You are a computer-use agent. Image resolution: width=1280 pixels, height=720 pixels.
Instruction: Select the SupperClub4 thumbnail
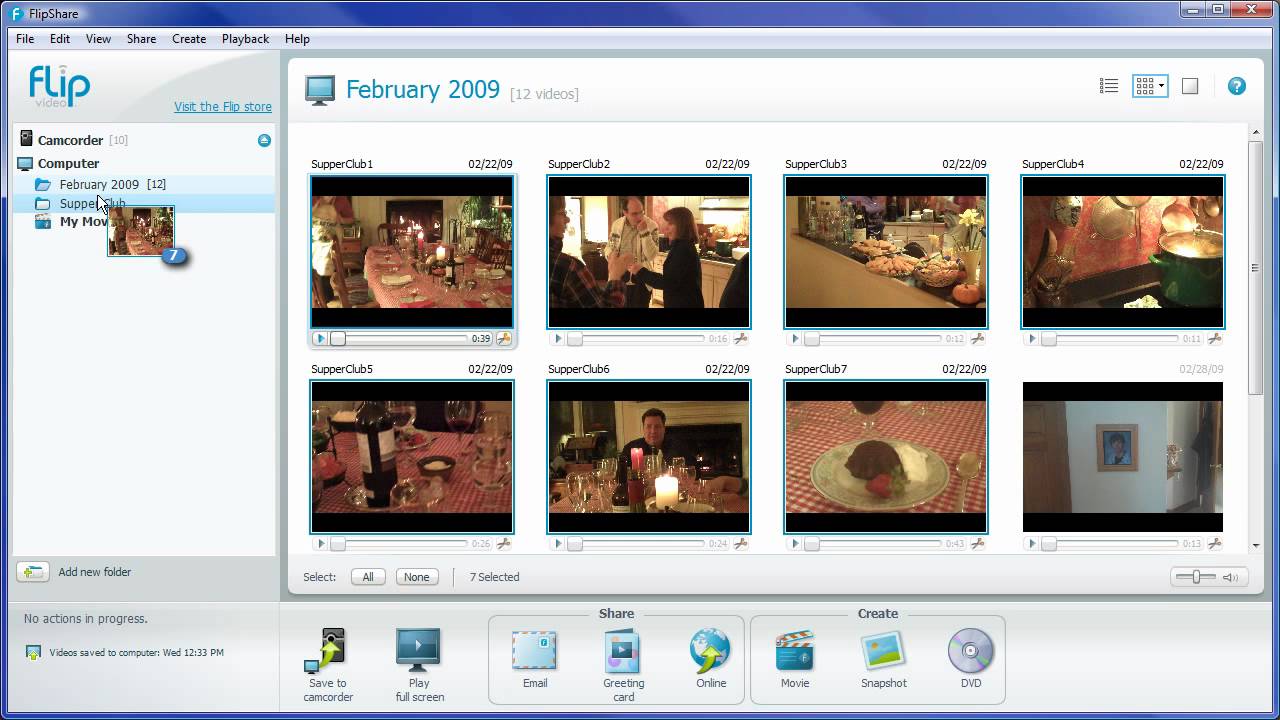[x=1123, y=252]
